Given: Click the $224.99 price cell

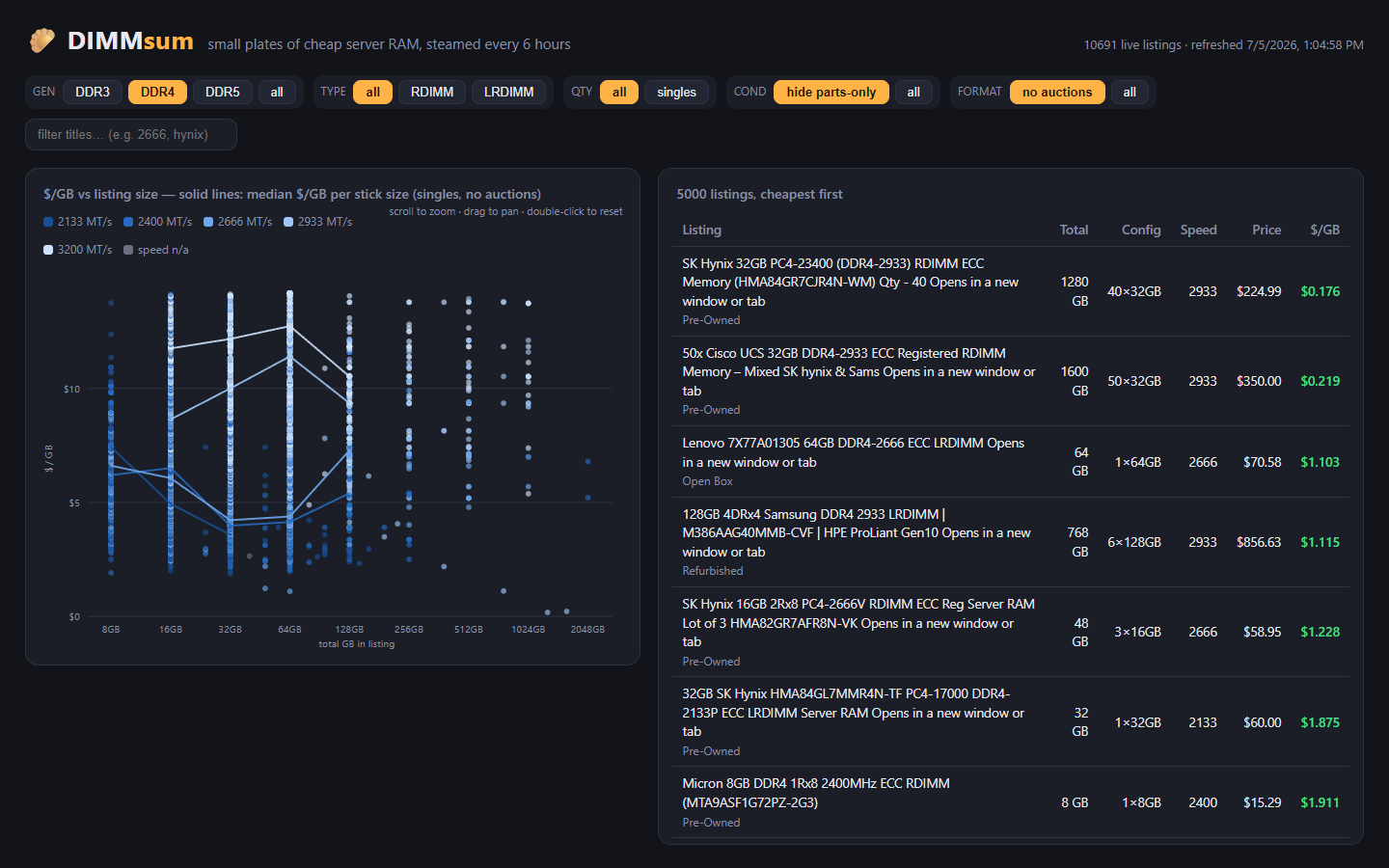Looking at the screenshot, I should coord(1259,291).
